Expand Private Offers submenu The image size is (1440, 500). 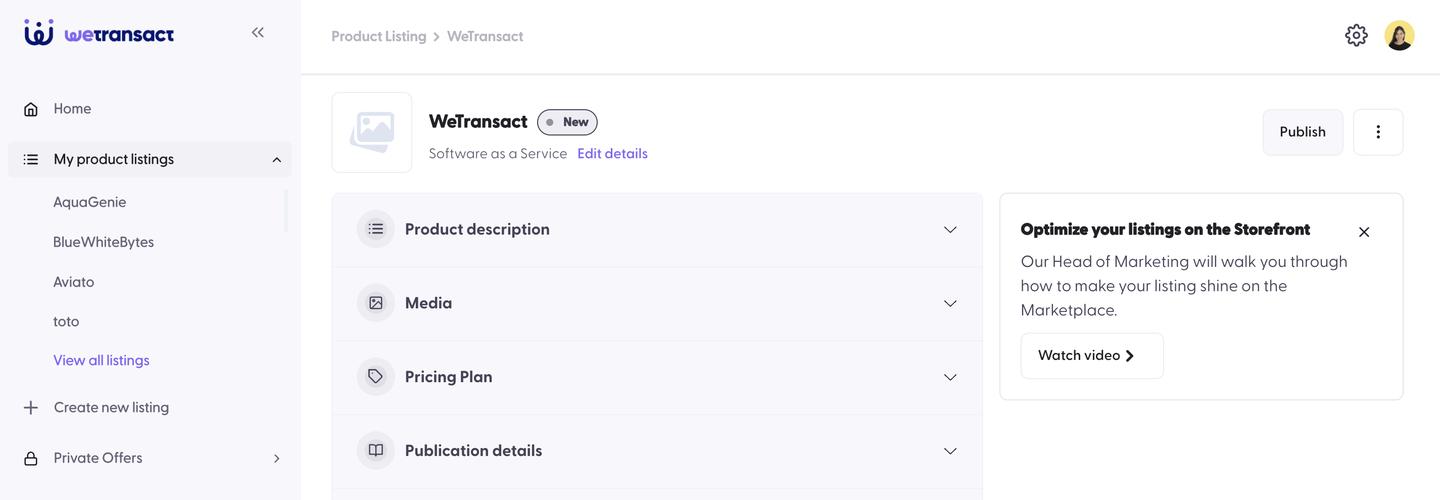[277, 459]
